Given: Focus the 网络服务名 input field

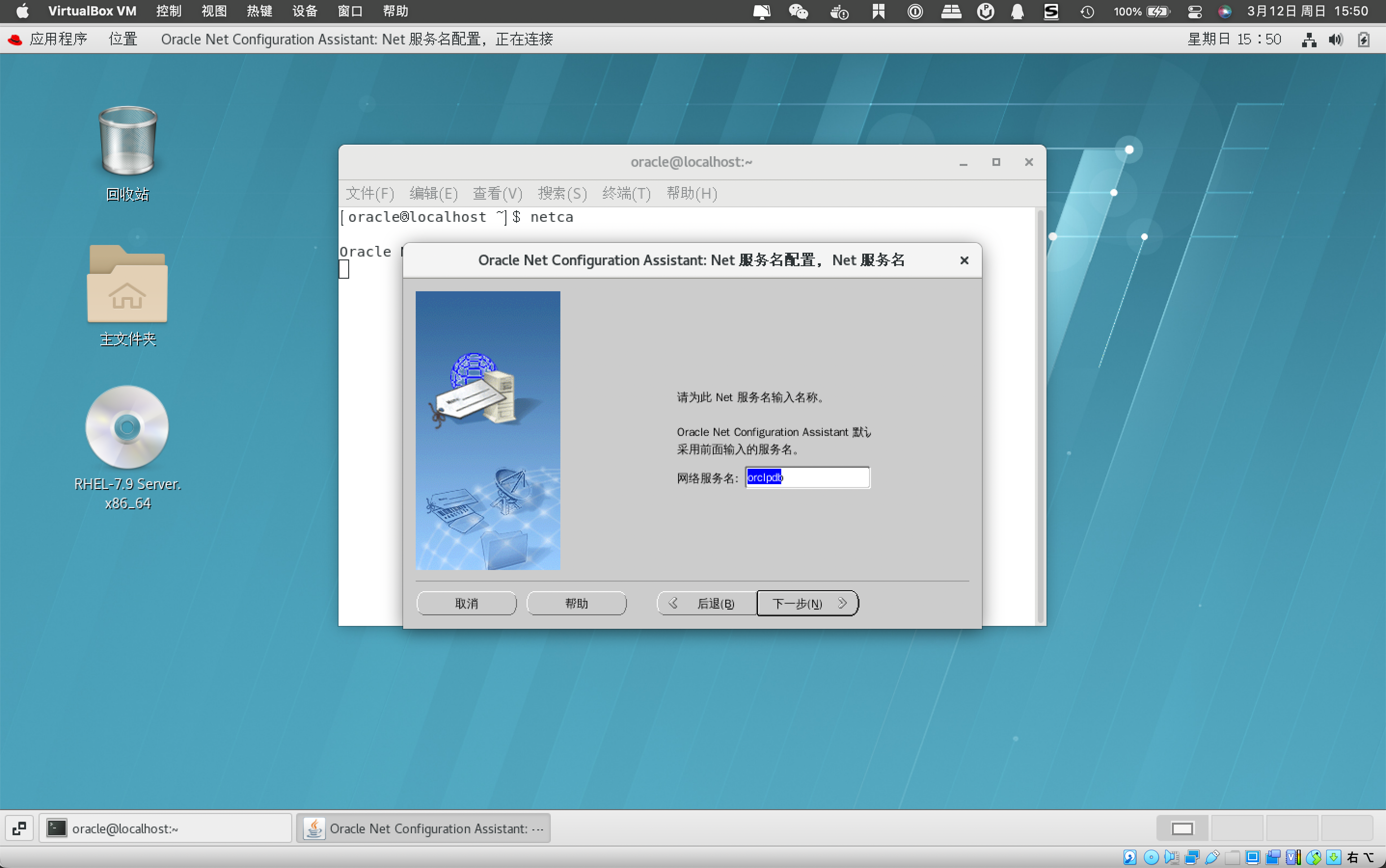Looking at the screenshot, I should pos(807,477).
